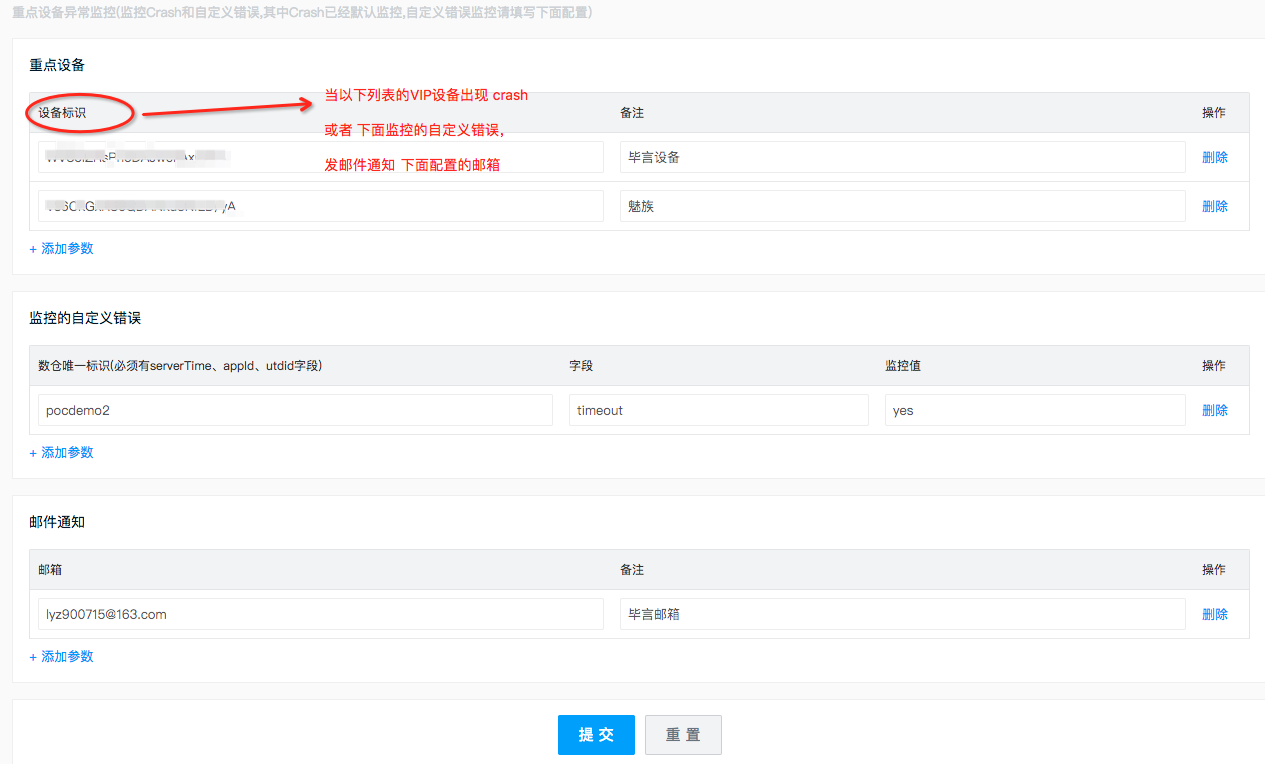Click the 提交 submit button
The image size is (1265, 764).
[x=596, y=735]
